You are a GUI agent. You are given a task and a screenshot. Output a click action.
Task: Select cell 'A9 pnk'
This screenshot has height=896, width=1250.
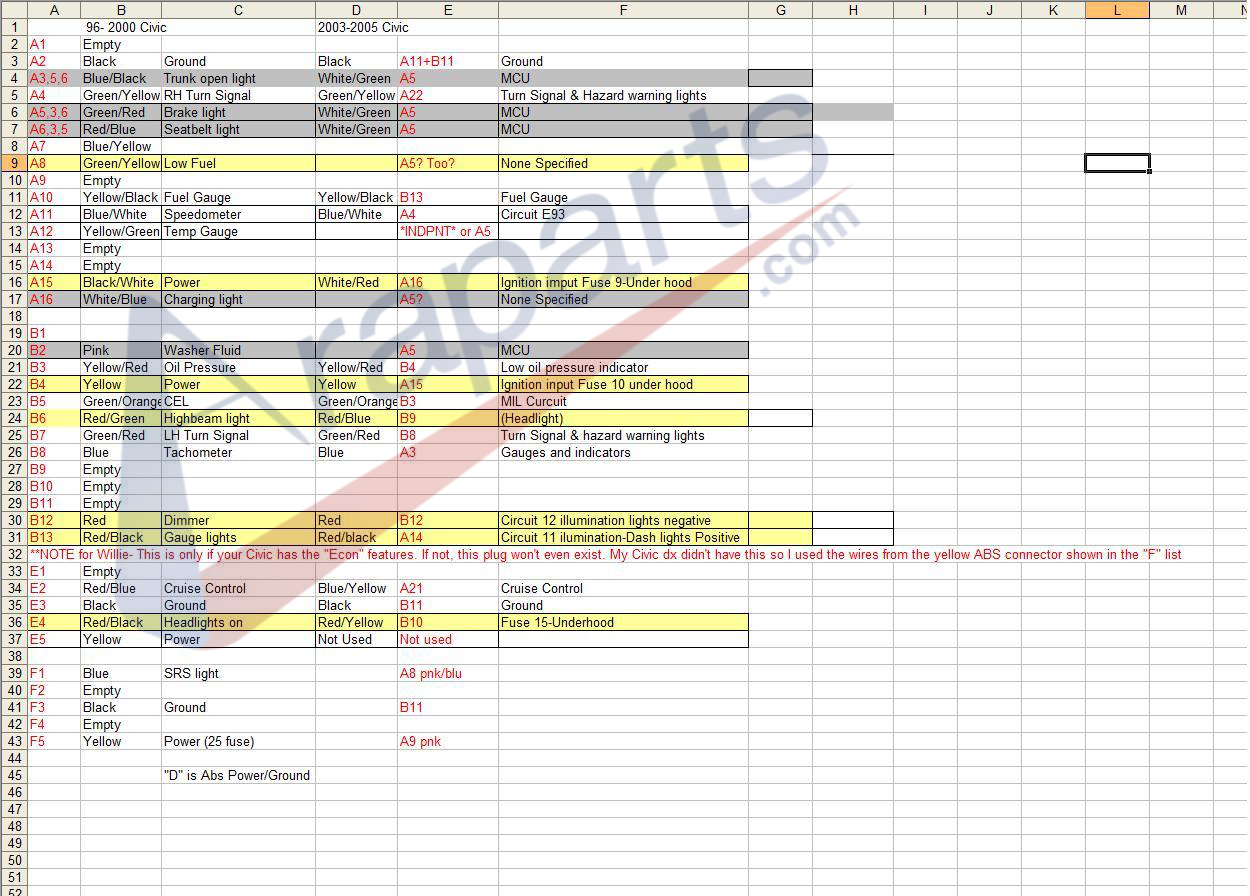pos(448,741)
